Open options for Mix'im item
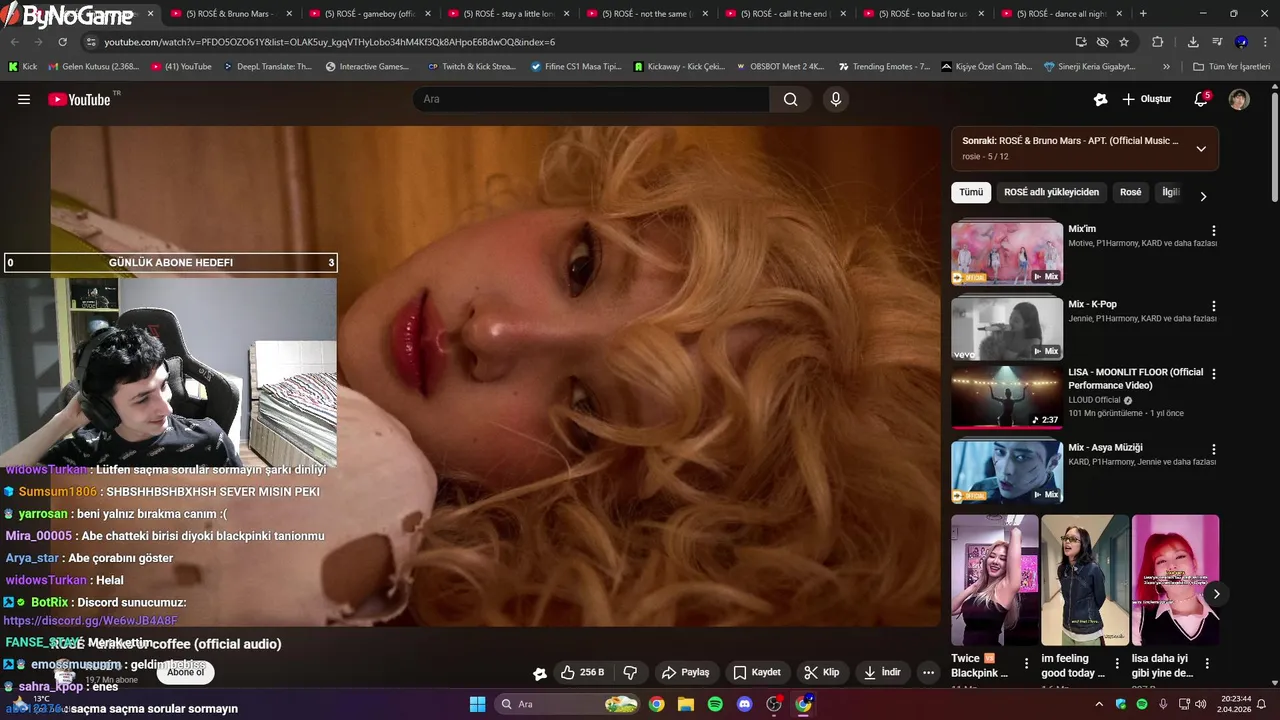Screen dimensions: 1280x720 pyautogui.click(x=1214, y=231)
